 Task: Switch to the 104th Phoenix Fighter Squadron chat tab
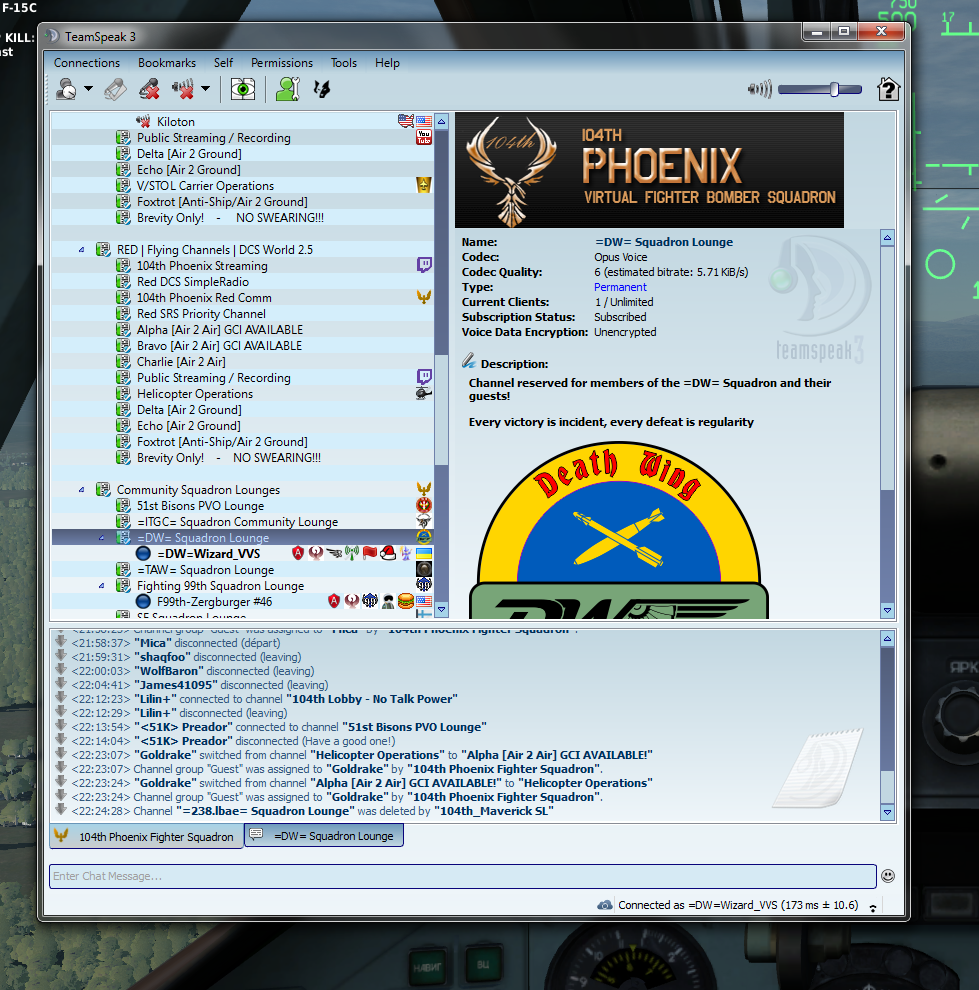click(x=147, y=837)
